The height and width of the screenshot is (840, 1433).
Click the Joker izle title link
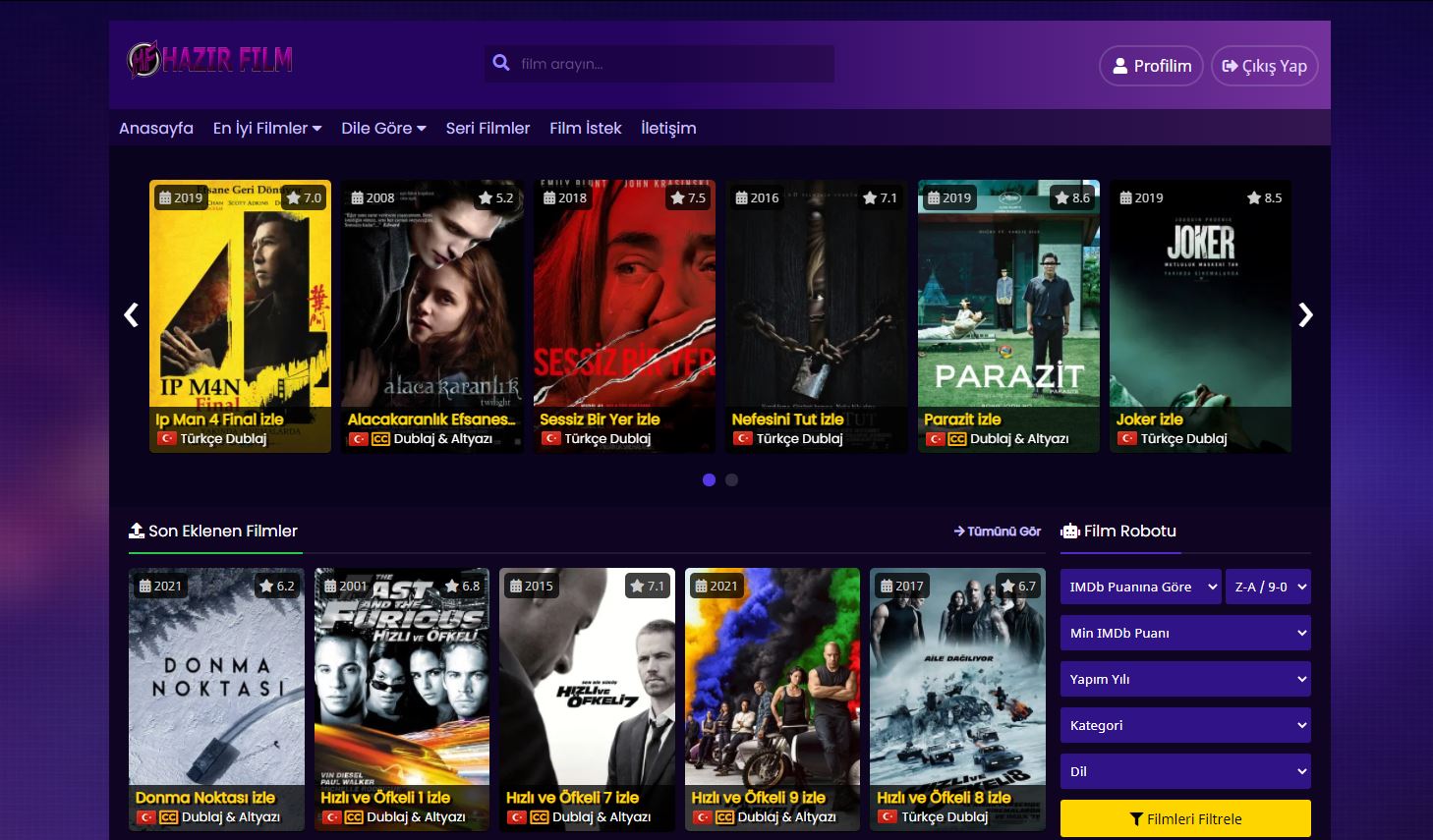(x=1149, y=420)
